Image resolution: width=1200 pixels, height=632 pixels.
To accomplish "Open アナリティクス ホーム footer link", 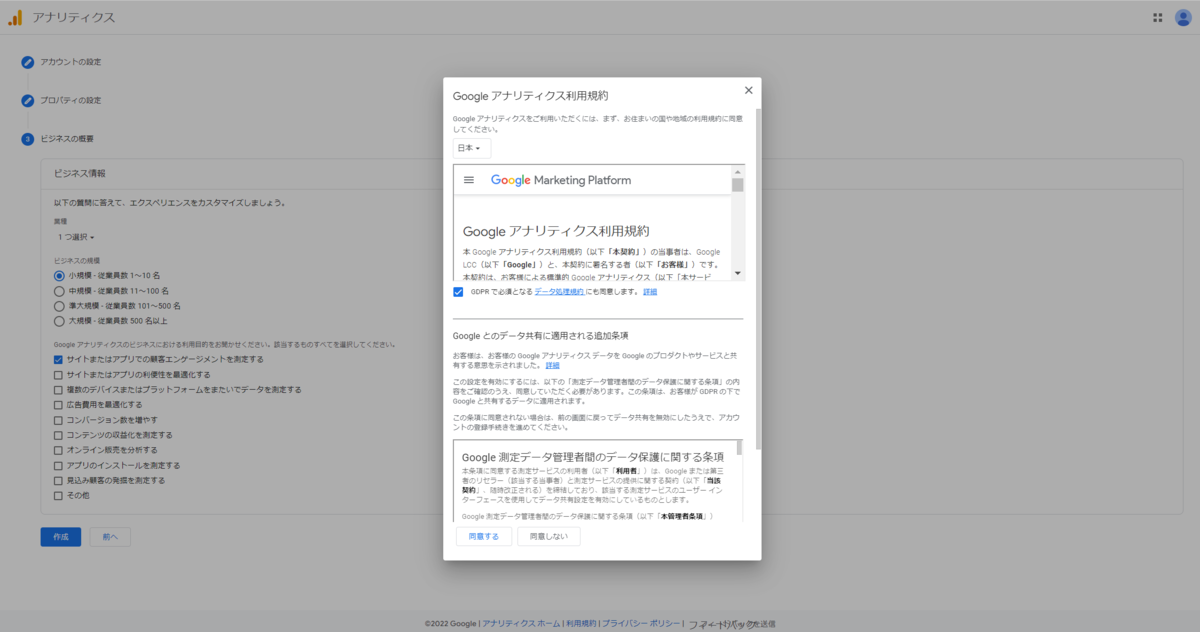I will [521, 623].
